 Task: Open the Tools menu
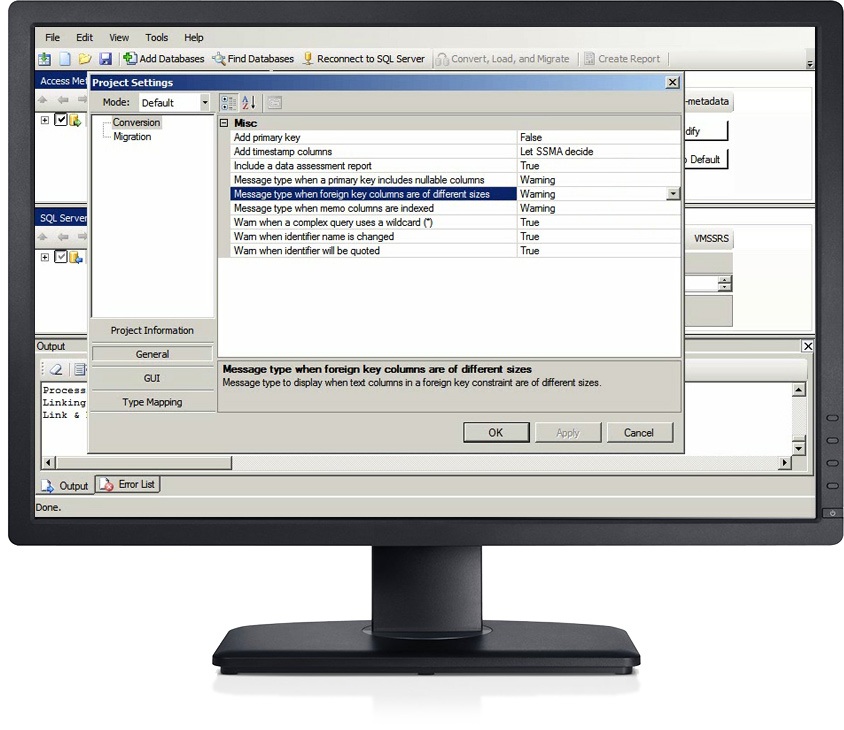pyautogui.click(x=156, y=38)
